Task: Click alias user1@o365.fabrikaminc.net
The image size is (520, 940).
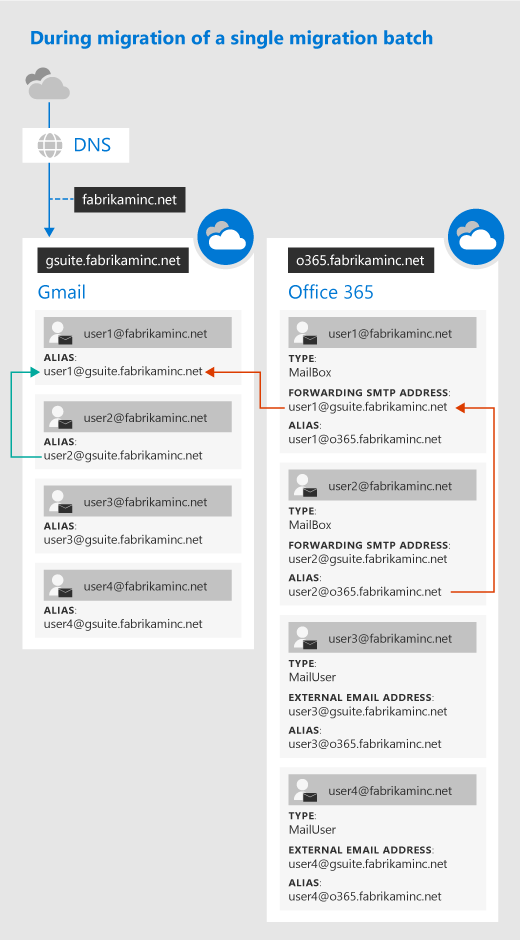Action: pos(365,439)
